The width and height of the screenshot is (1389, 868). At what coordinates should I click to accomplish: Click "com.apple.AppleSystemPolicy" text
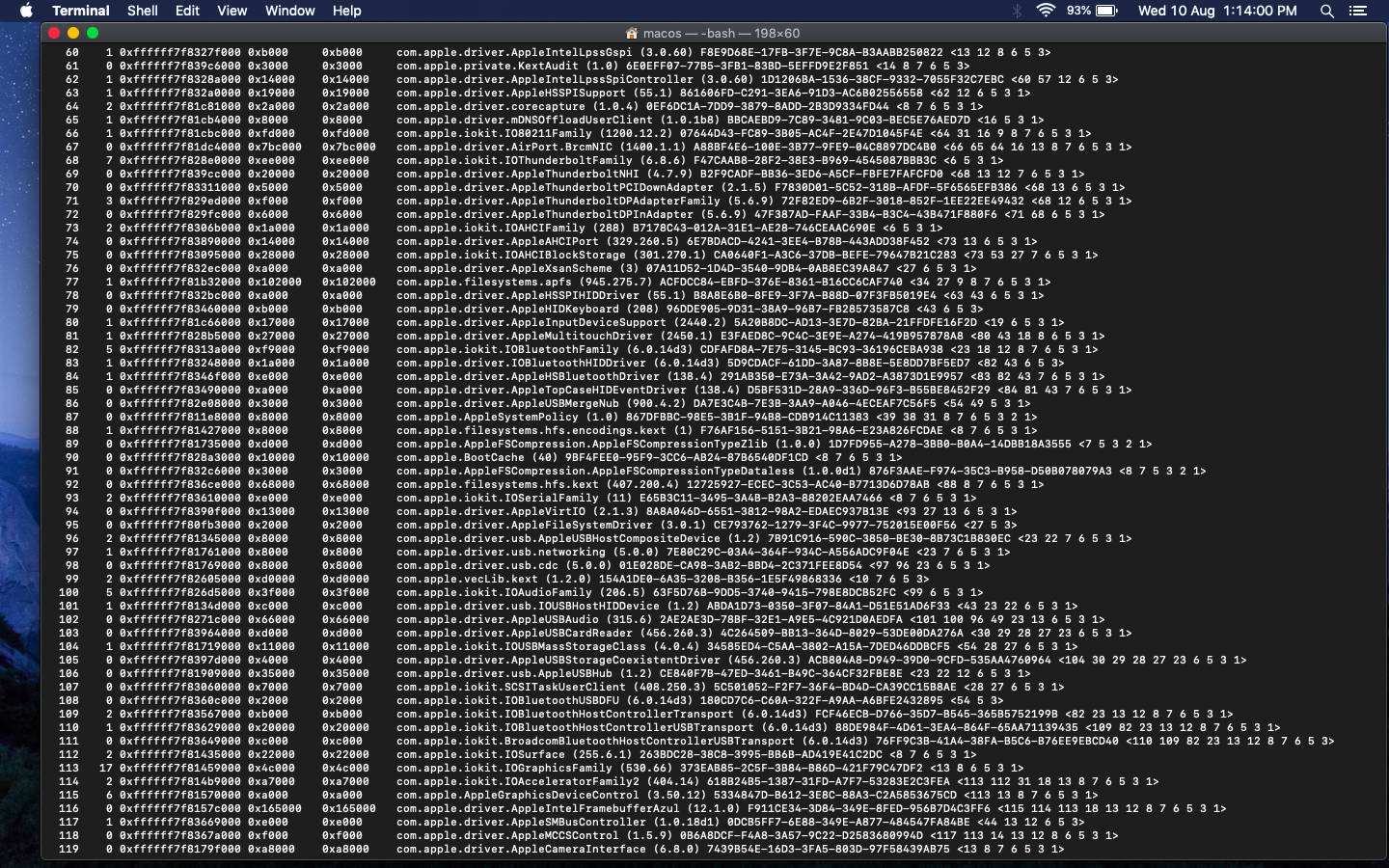[487, 417]
